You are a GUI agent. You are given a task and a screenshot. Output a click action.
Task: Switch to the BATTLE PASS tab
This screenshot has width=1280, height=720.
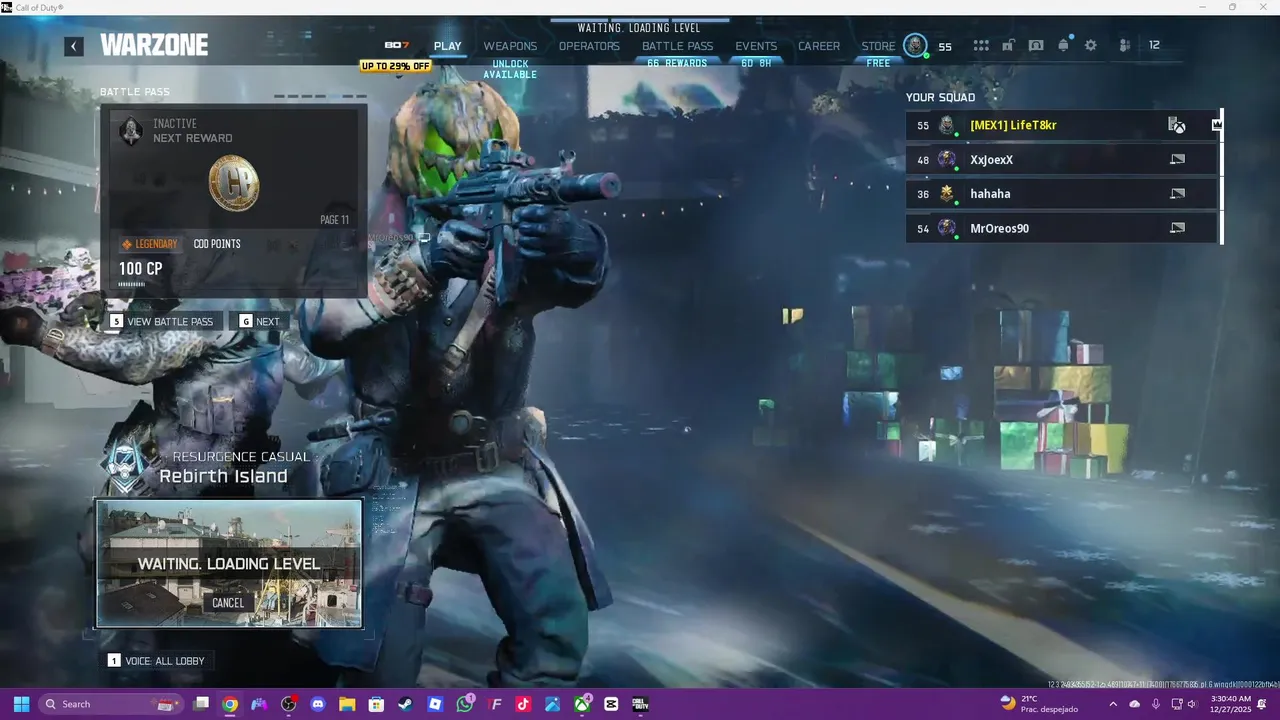tap(678, 46)
